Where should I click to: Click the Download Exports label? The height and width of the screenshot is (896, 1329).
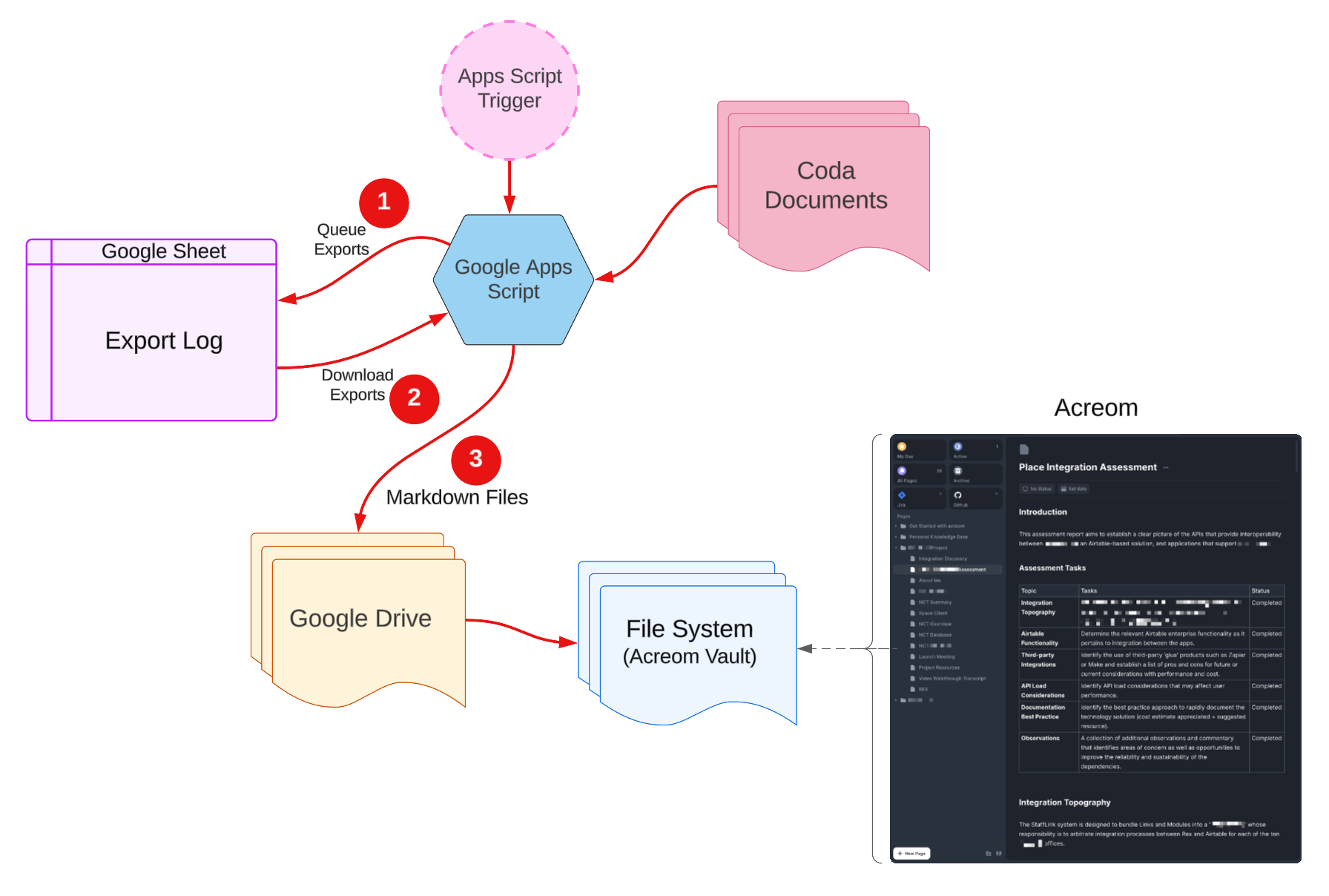357,385
